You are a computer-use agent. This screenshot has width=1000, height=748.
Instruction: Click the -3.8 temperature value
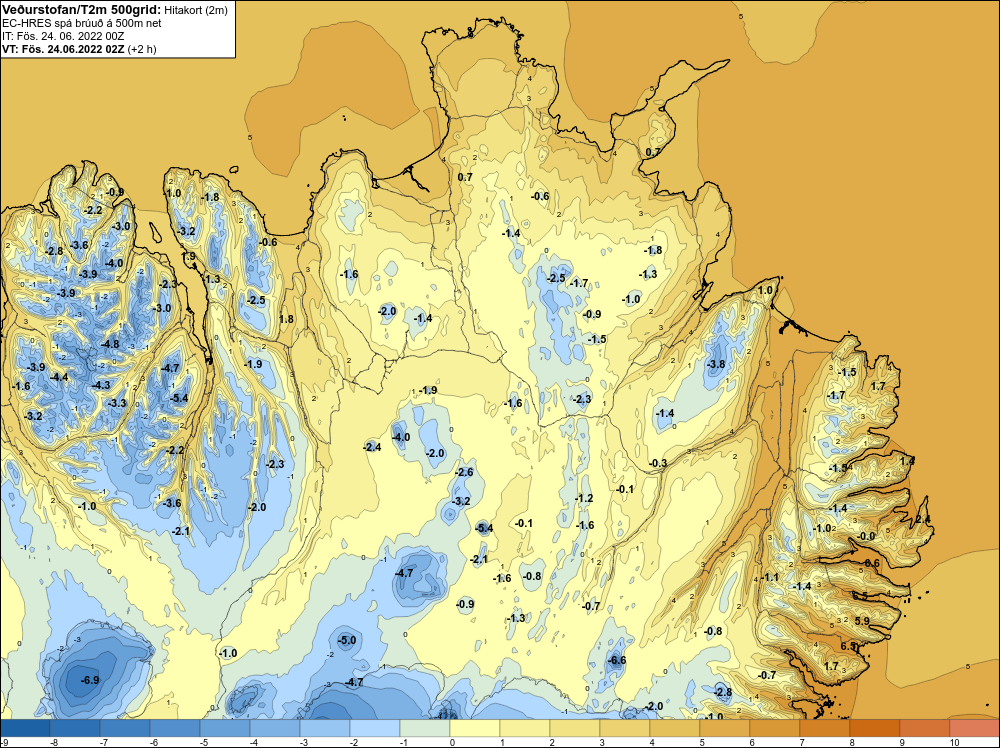716,364
